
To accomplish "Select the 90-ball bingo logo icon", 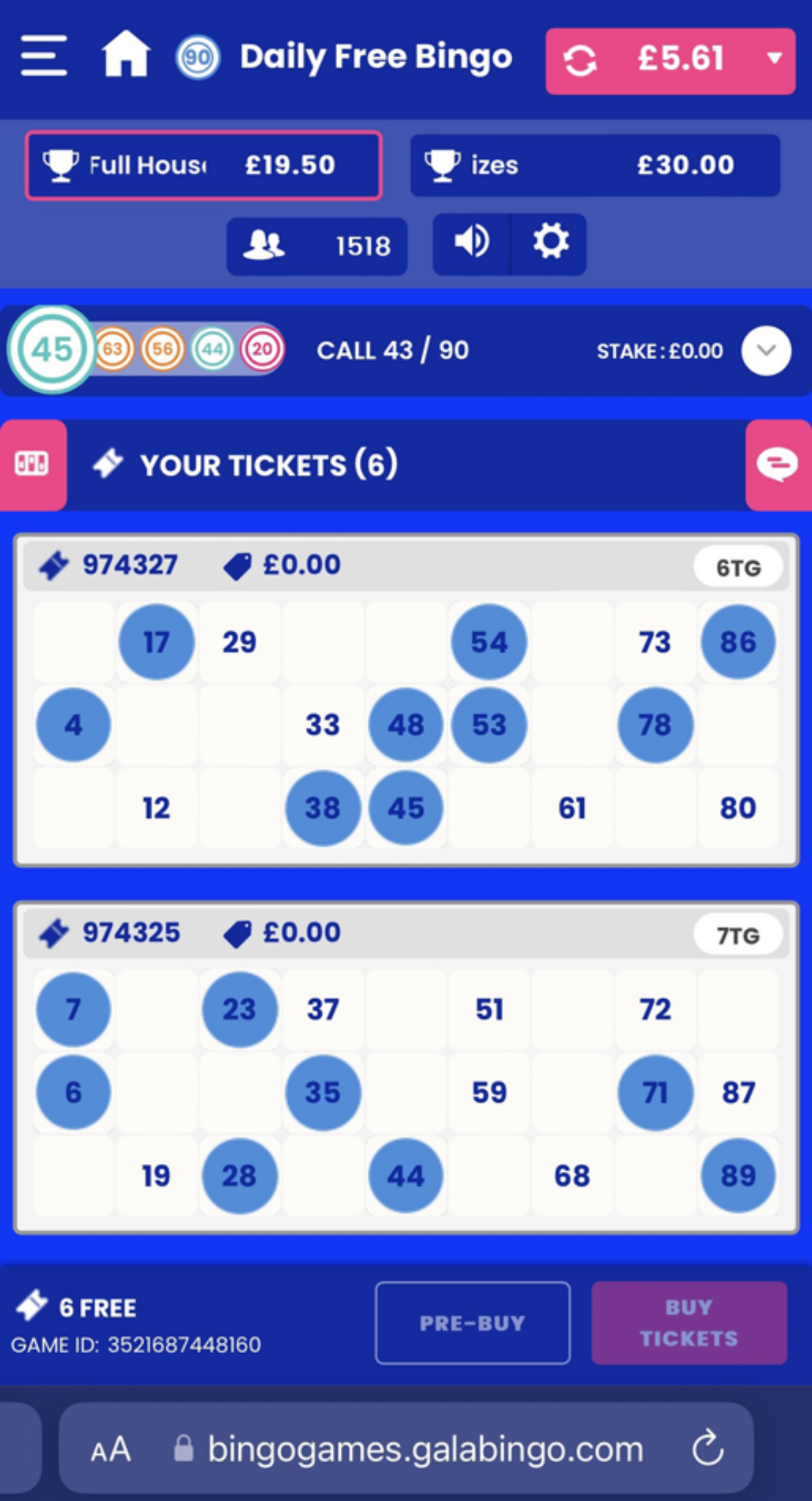I will 196,57.
